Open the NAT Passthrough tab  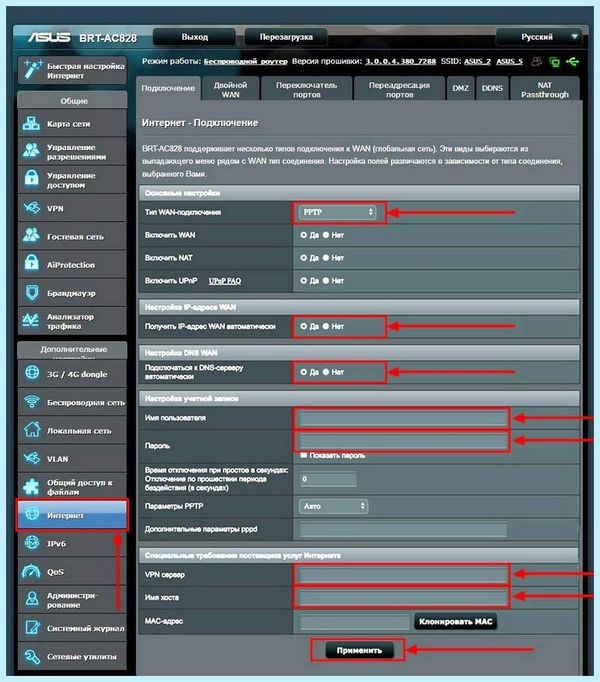click(x=545, y=90)
